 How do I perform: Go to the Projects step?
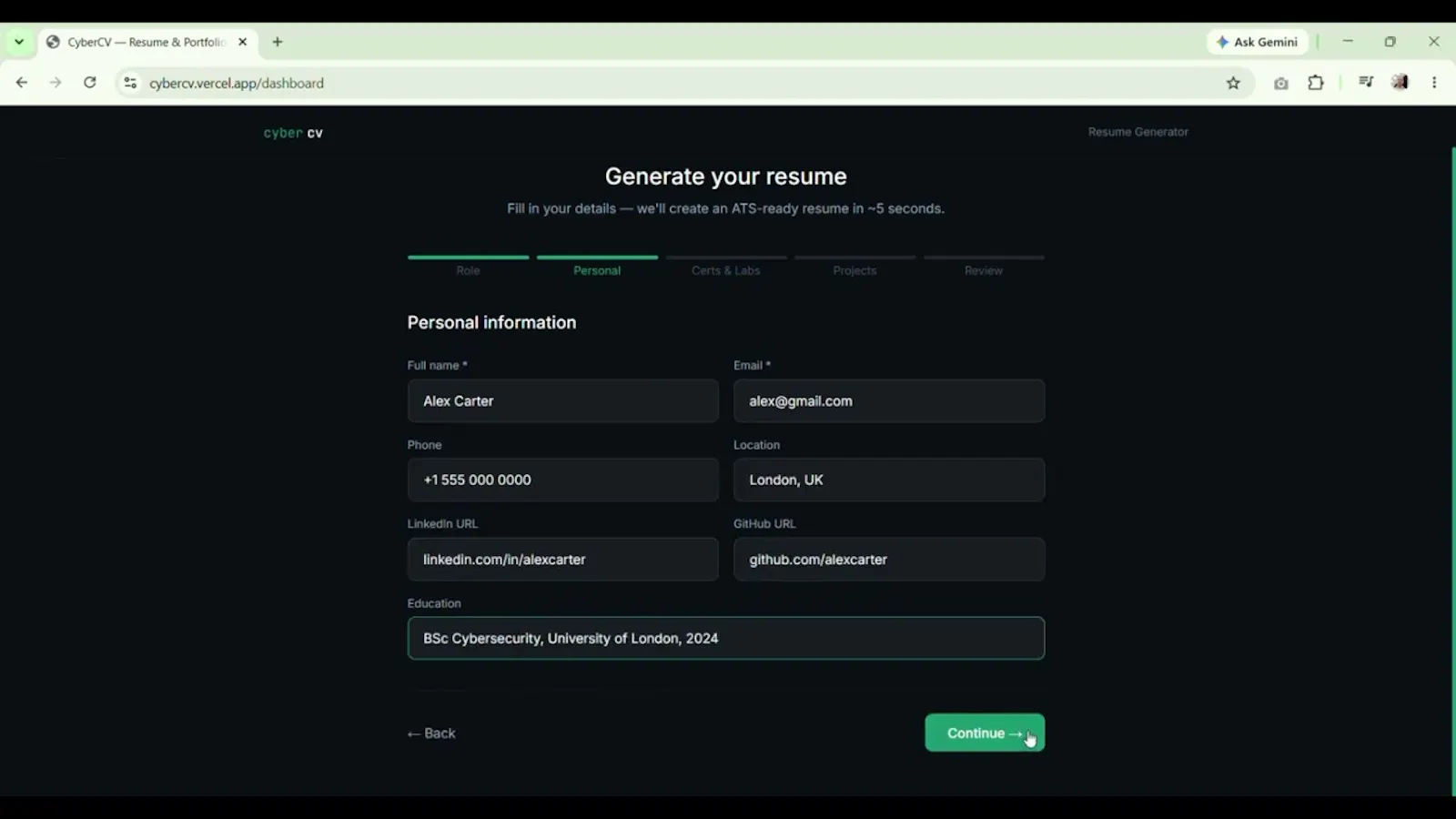coord(854,266)
